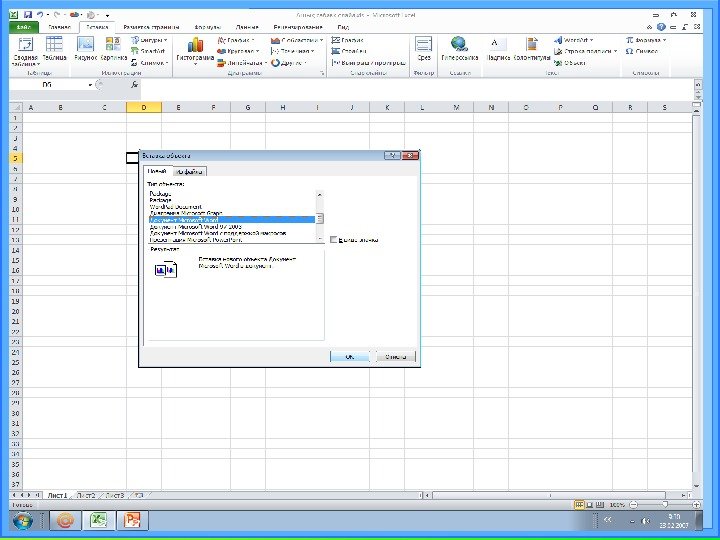Switch to Page Break Preview in status bar
The height and width of the screenshot is (540, 720).
pyautogui.click(x=600, y=505)
